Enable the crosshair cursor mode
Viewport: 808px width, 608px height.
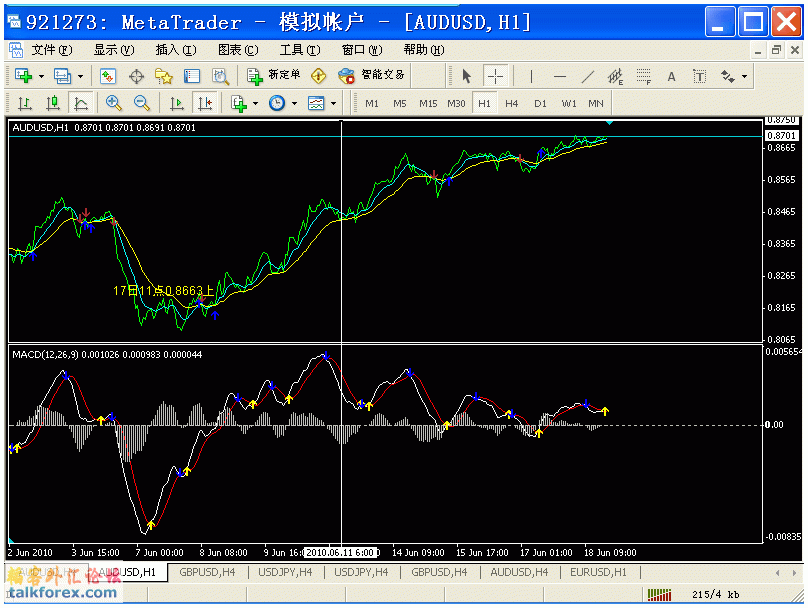tap(495, 76)
